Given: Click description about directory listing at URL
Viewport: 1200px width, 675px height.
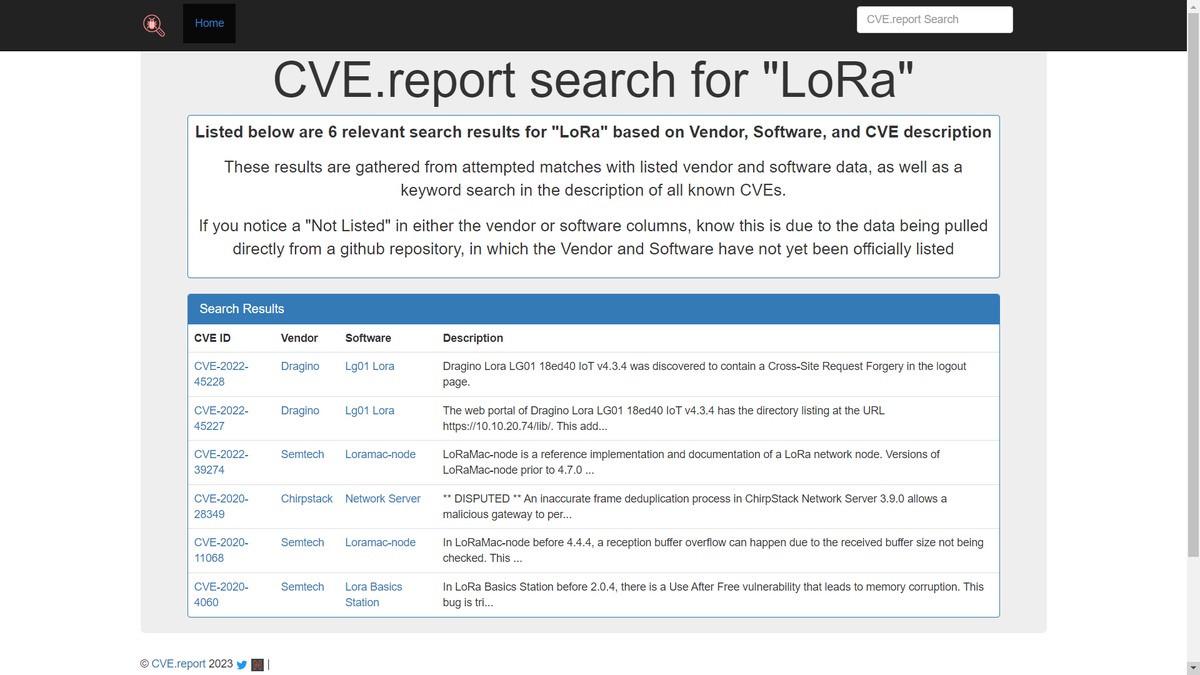Looking at the screenshot, I should tap(664, 418).
